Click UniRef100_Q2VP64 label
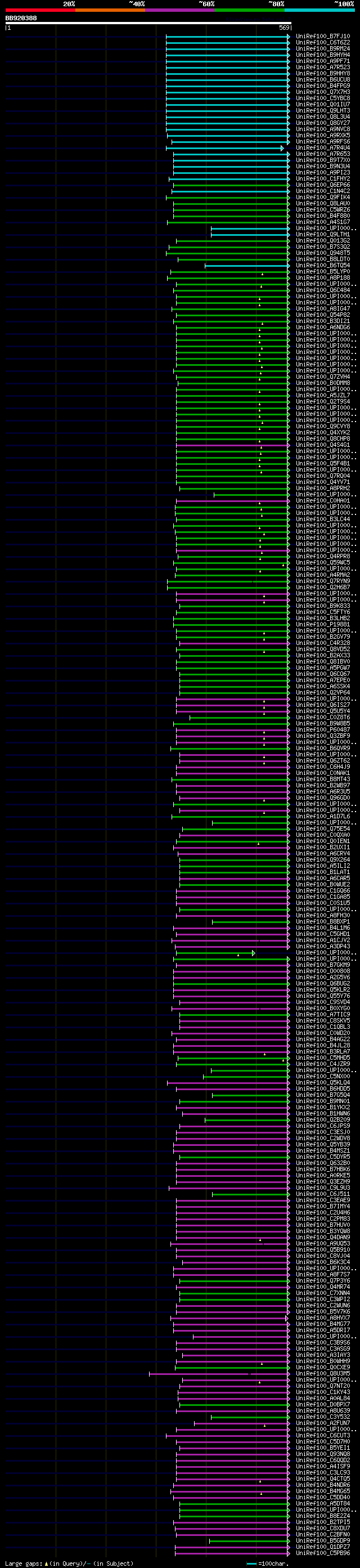Image resolution: width=360 pixels, height=1568 pixels. point(323,693)
